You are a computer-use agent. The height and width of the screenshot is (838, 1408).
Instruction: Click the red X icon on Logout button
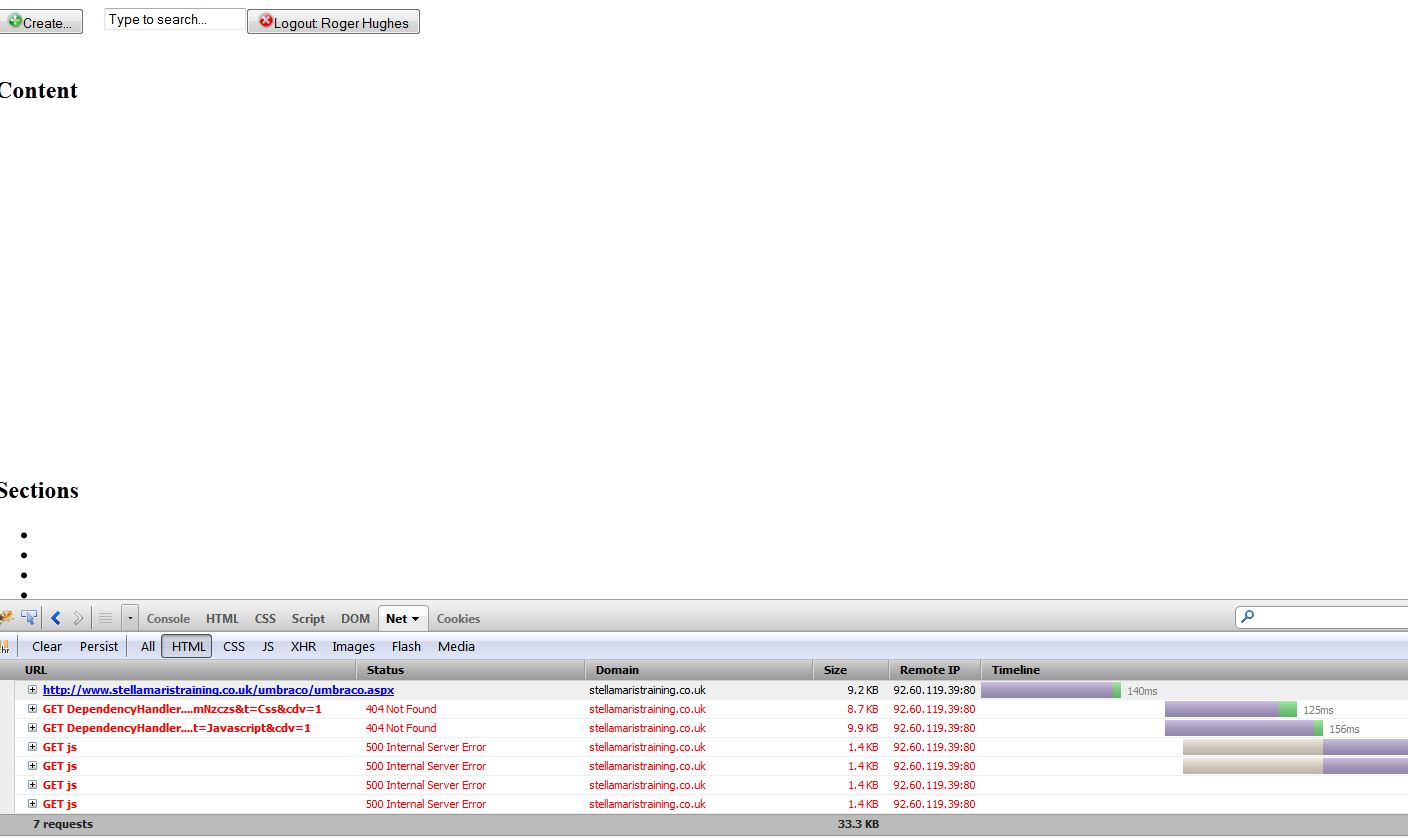[265, 20]
